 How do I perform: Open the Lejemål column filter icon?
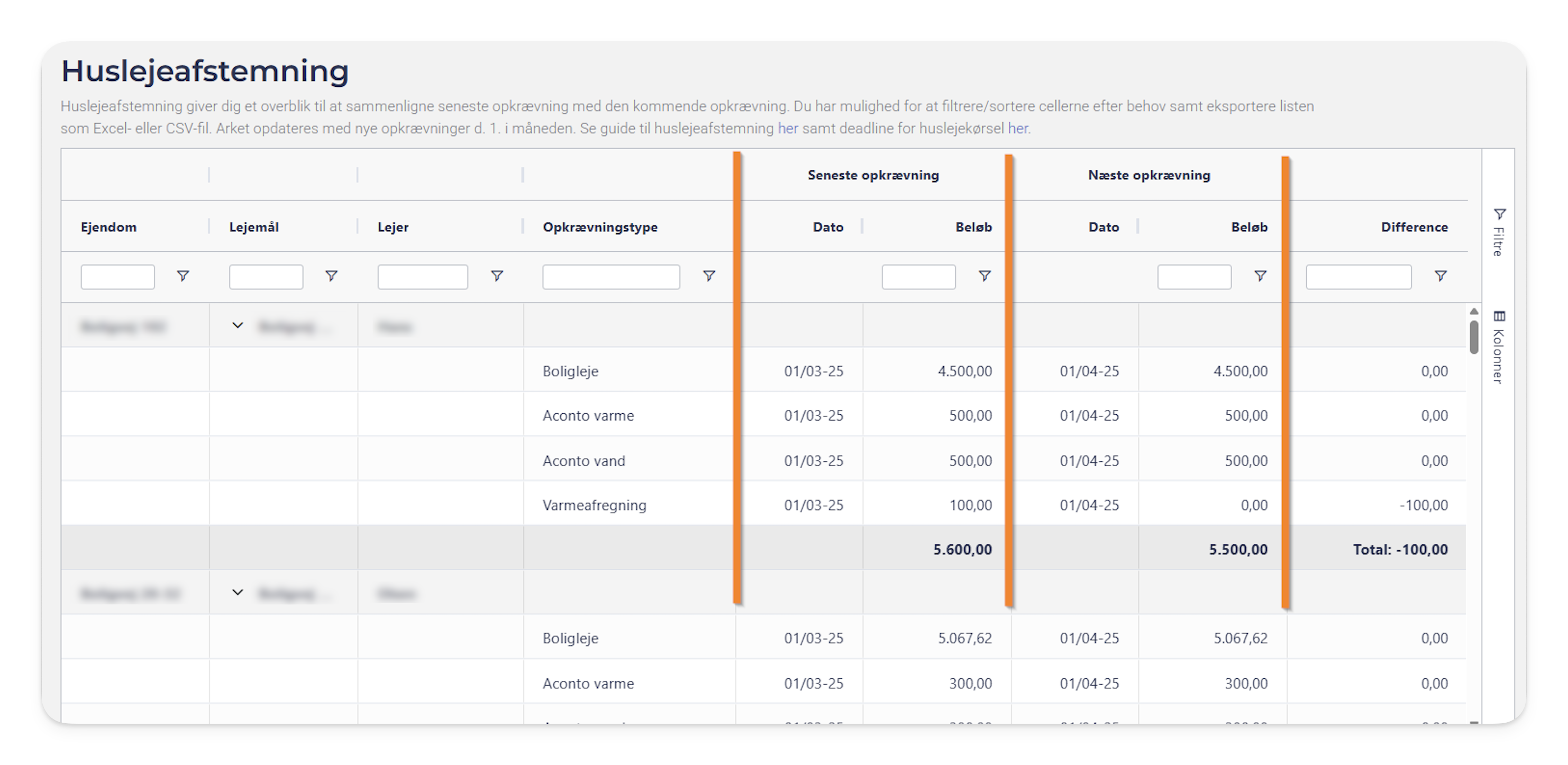[x=331, y=276]
